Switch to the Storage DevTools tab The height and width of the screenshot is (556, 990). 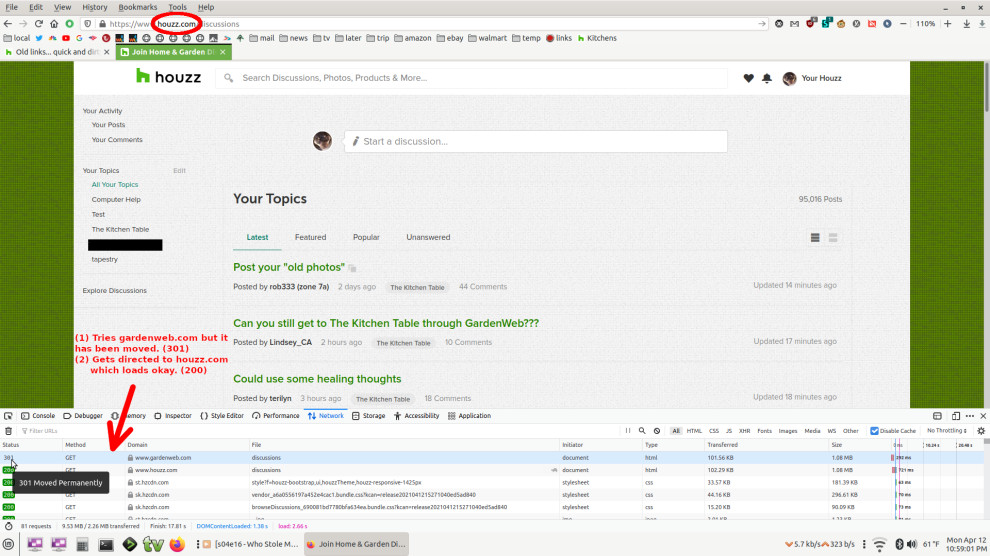click(x=368, y=416)
